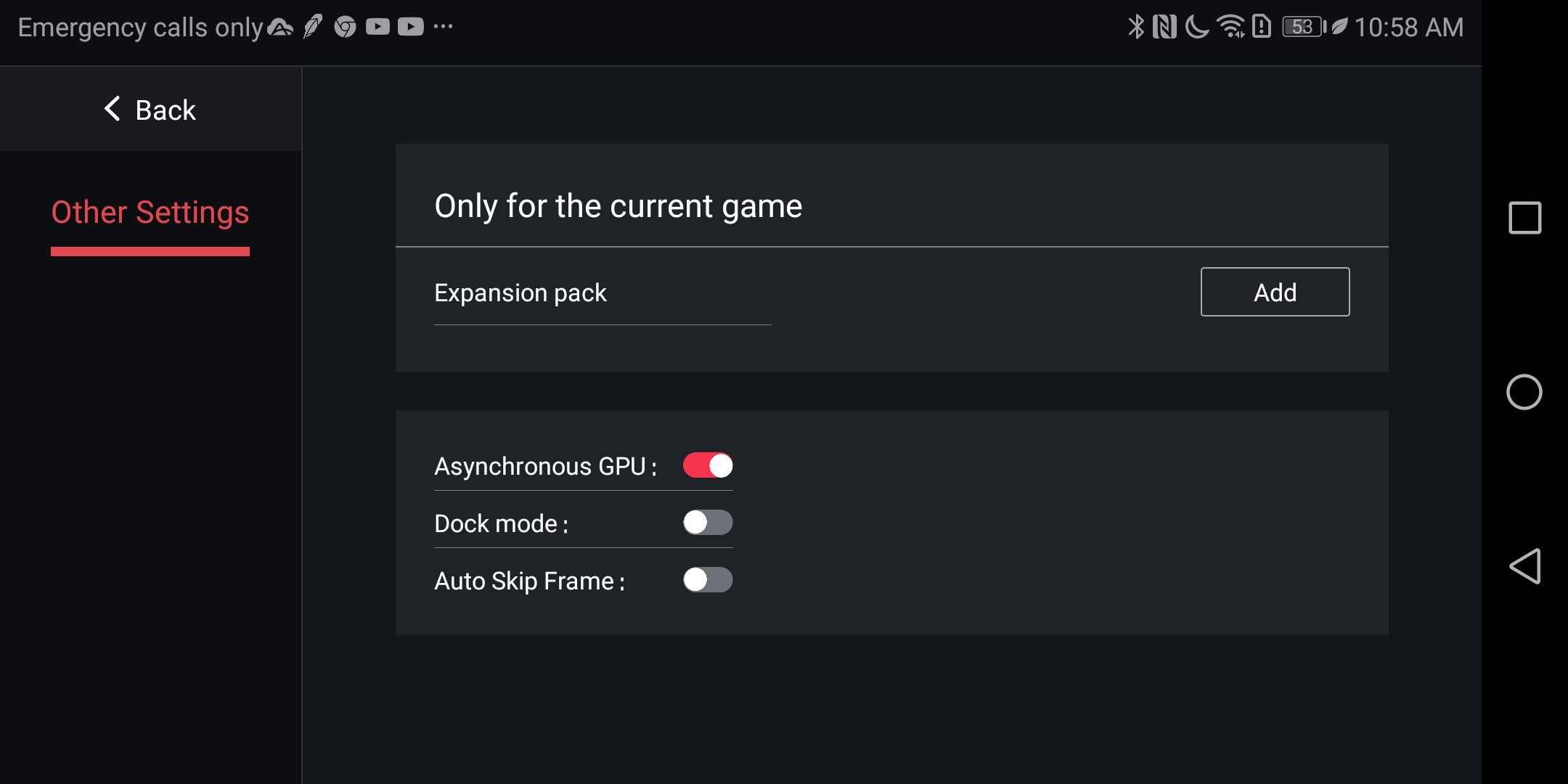
Task: Enable the Dock mode switch
Action: tap(708, 523)
